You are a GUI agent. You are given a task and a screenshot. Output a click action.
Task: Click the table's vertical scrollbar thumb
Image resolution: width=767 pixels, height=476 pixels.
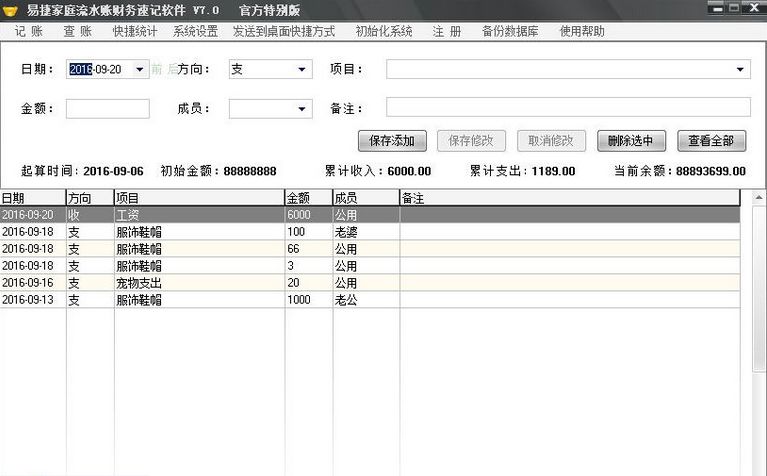point(759,289)
